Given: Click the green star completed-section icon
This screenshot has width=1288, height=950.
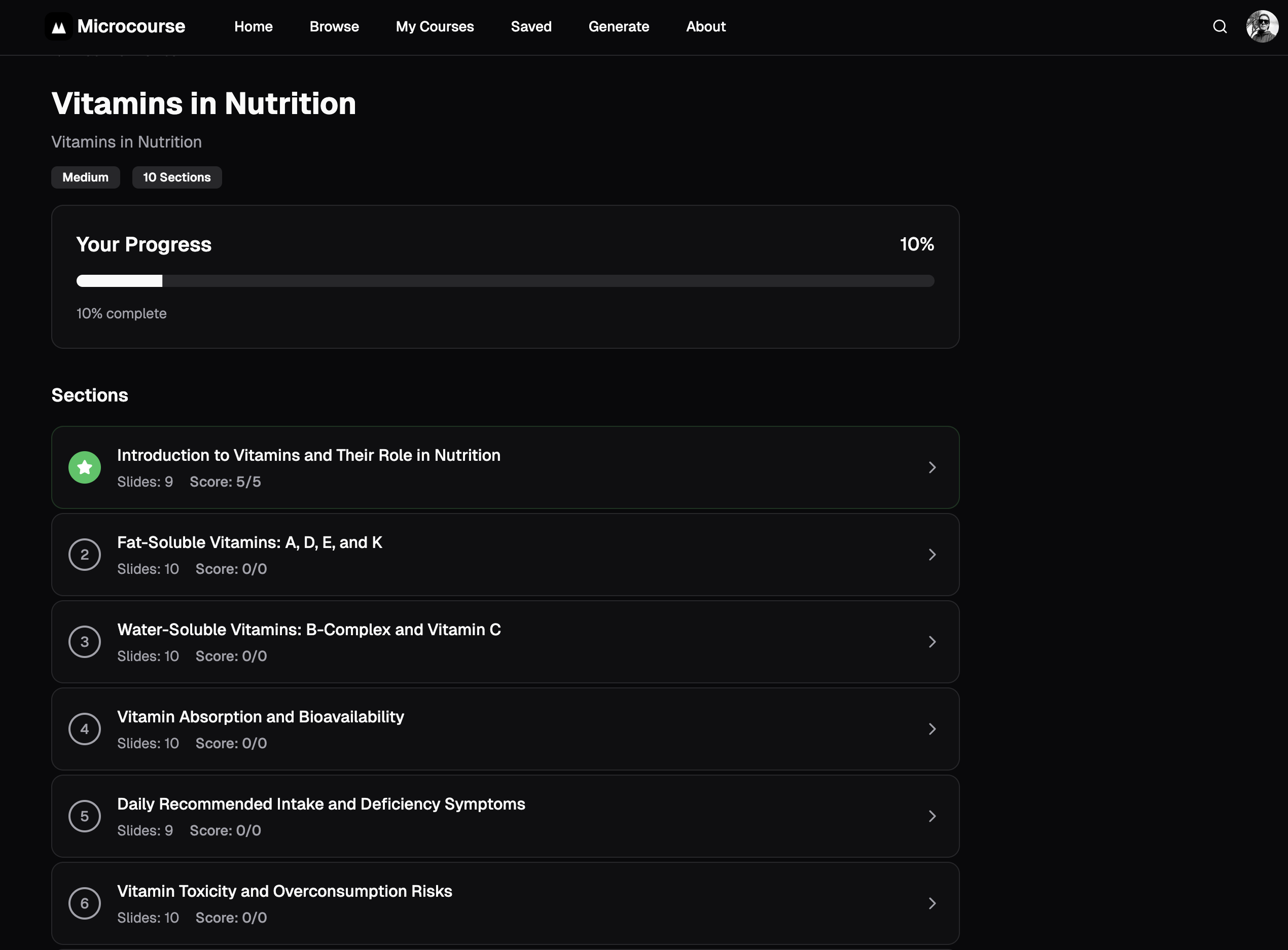Looking at the screenshot, I should [85, 467].
